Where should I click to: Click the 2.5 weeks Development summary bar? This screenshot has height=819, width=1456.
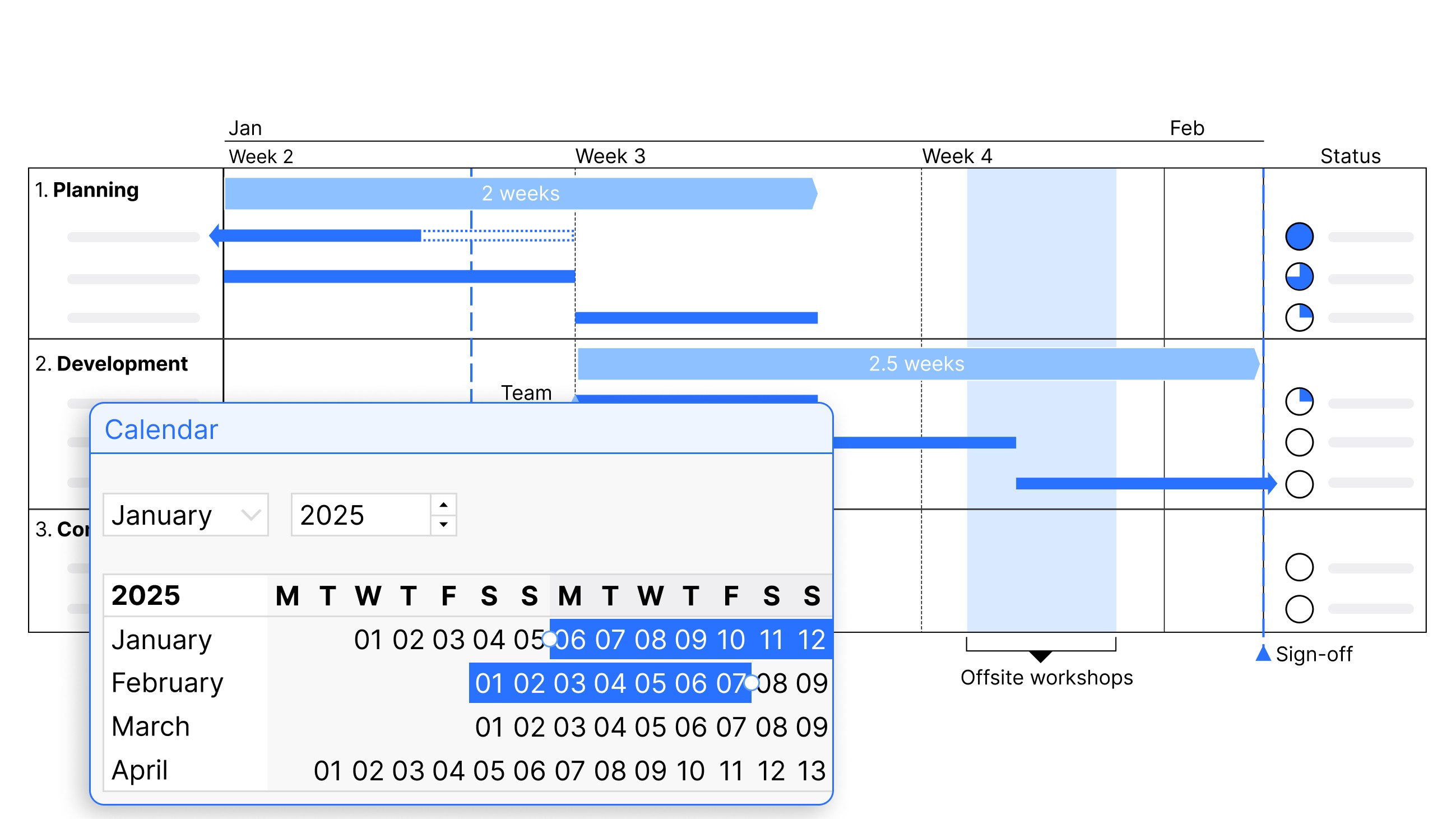[918, 363]
